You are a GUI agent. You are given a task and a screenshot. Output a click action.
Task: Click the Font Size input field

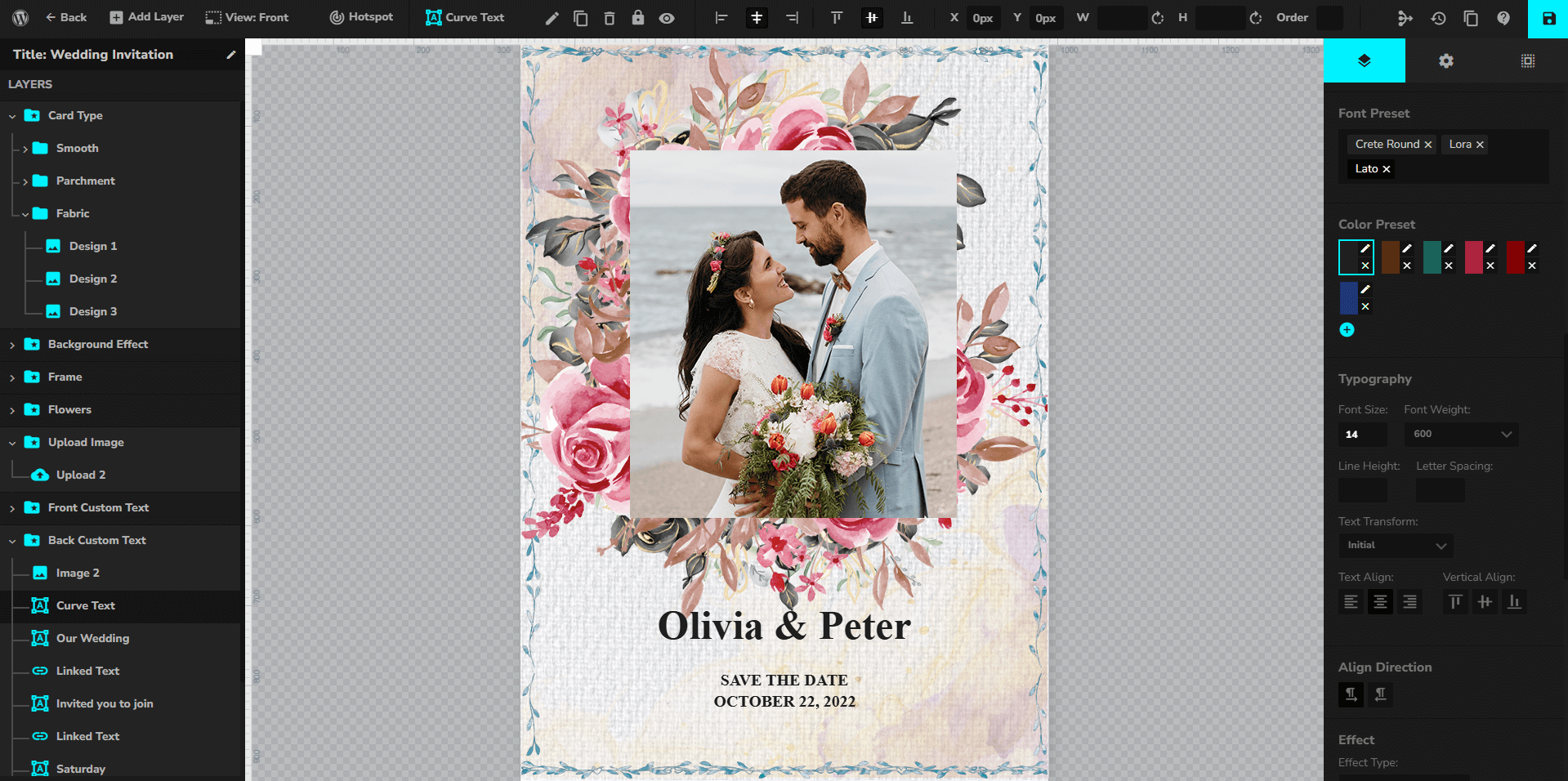1362,434
